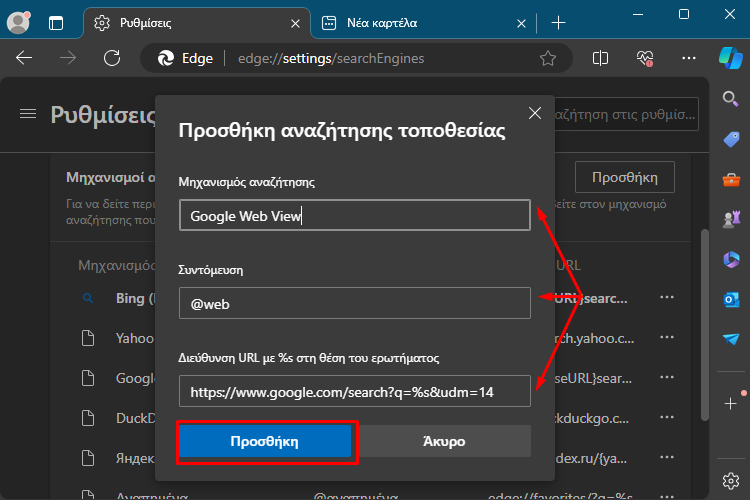750x500 pixels.
Task: Open the profile avatar menu
Action: click(x=18, y=22)
